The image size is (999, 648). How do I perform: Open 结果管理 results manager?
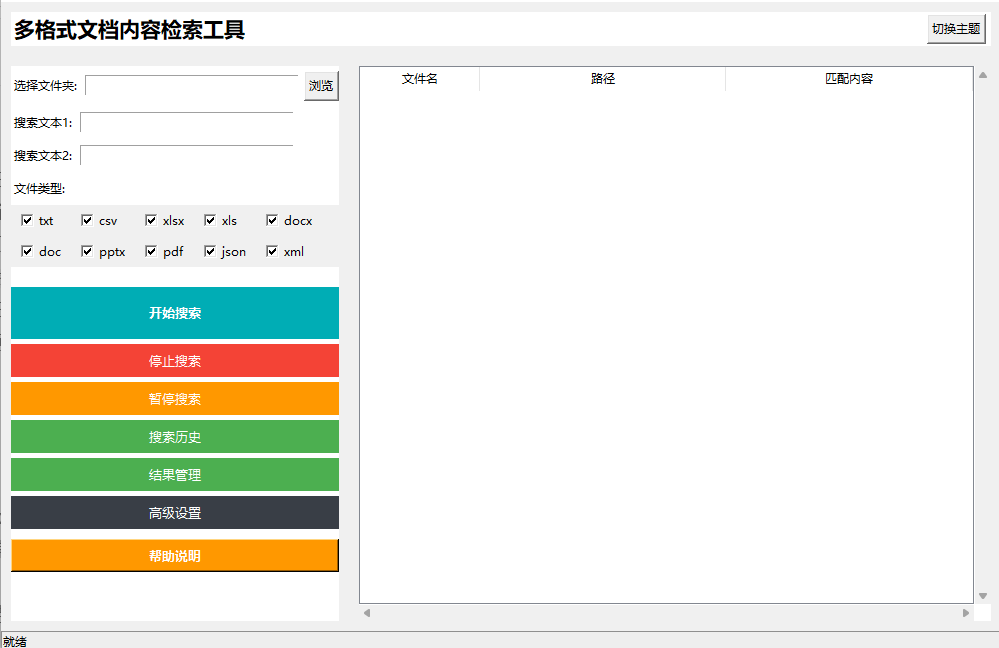pos(175,475)
